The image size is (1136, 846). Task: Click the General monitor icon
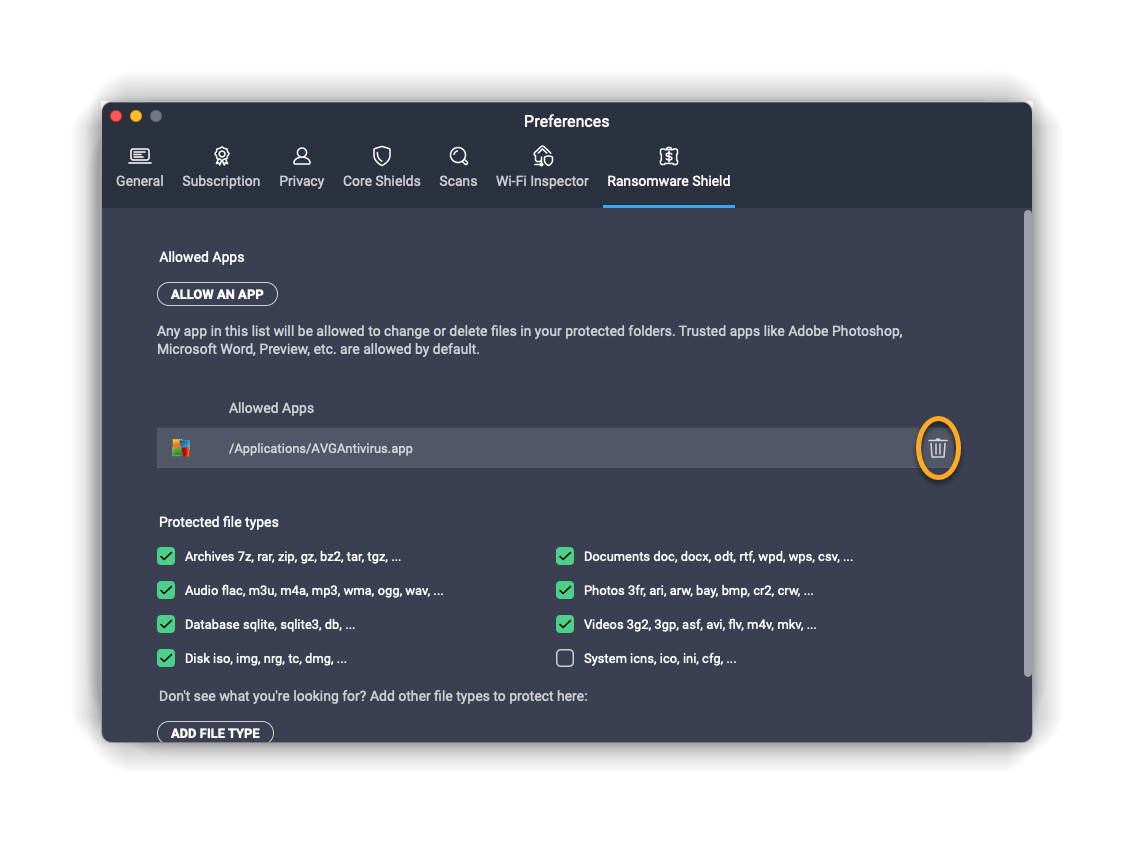click(x=140, y=156)
